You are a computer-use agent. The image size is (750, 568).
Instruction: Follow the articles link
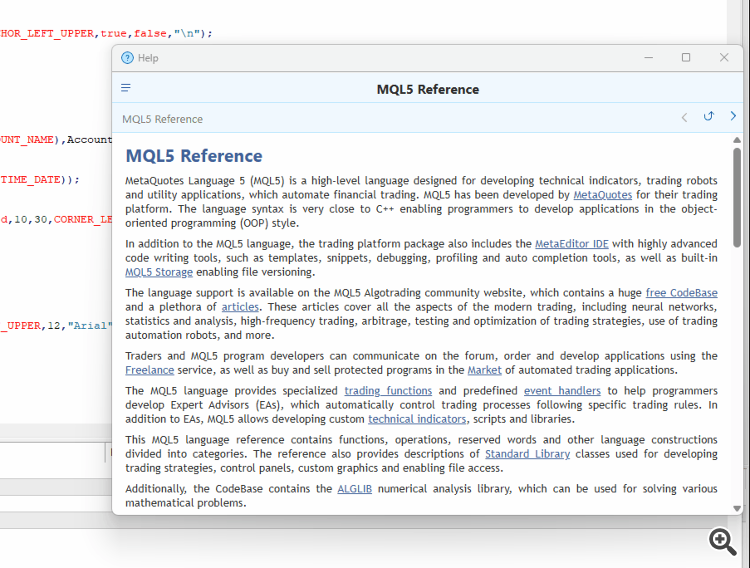click(x=240, y=307)
